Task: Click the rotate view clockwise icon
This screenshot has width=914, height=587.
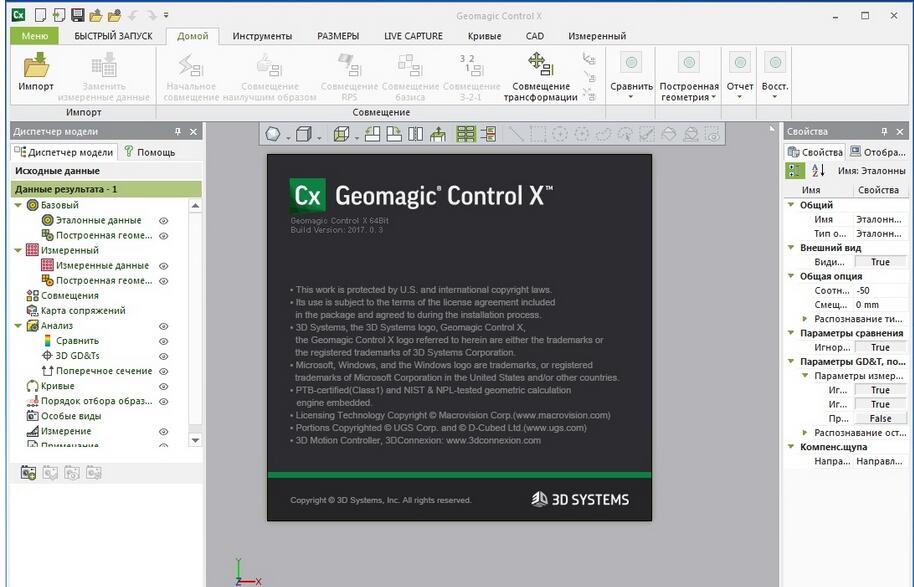Action: coord(394,135)
